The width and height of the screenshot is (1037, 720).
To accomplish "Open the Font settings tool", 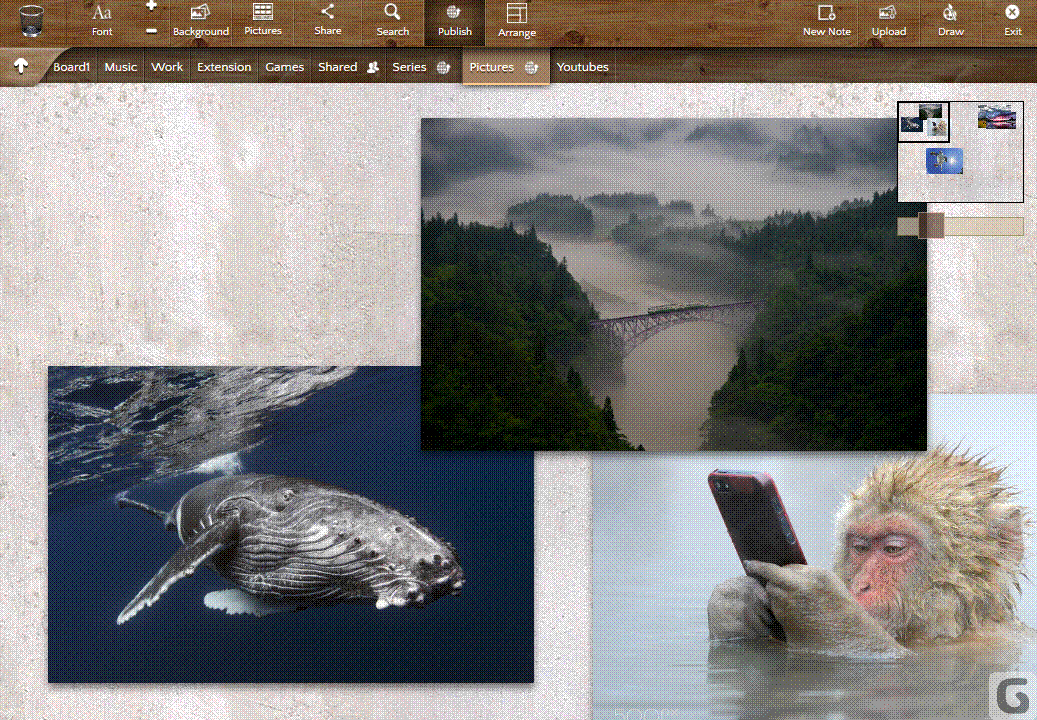I will pos(102,20).
